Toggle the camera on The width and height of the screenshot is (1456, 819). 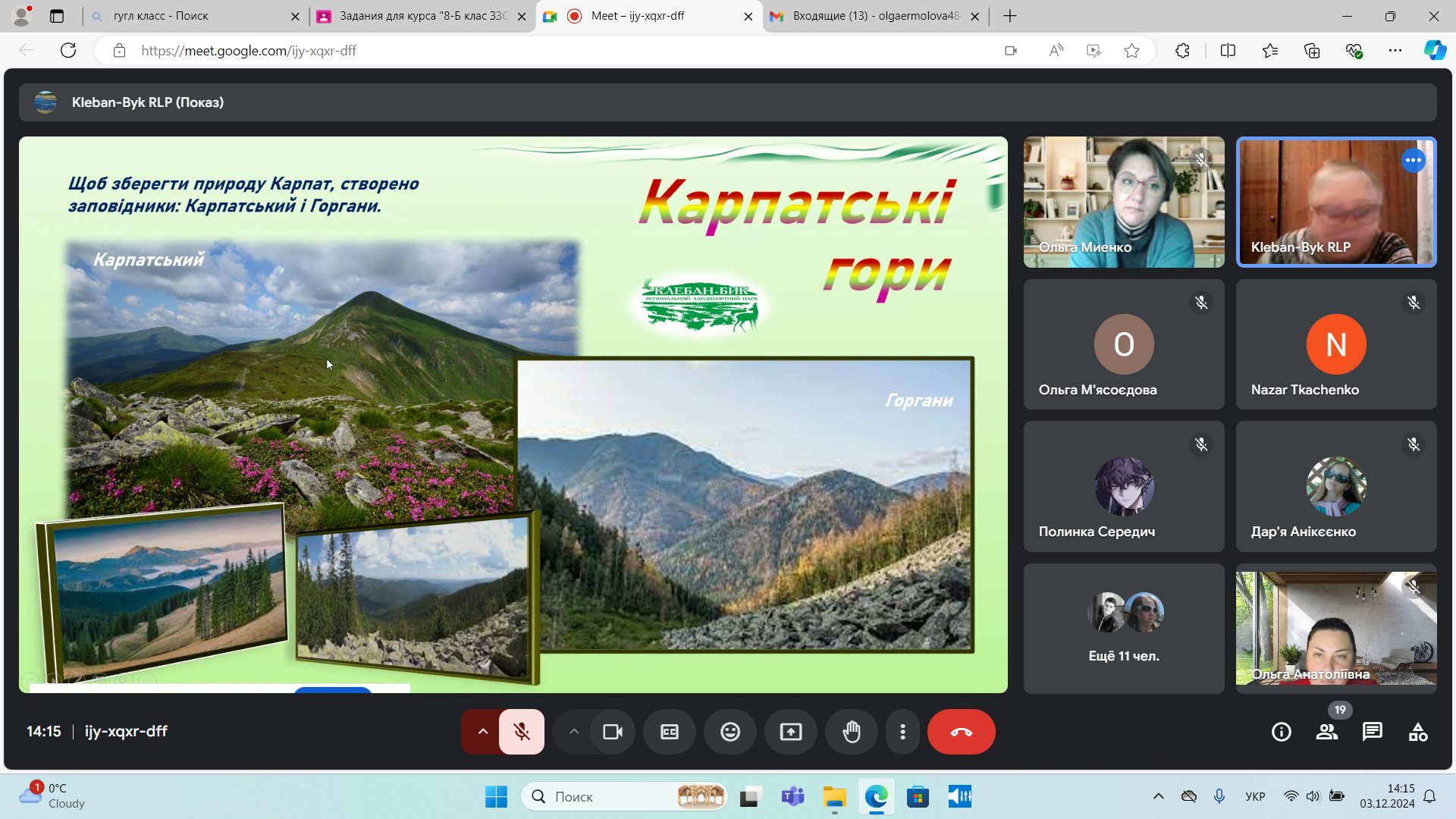[613, 732]
